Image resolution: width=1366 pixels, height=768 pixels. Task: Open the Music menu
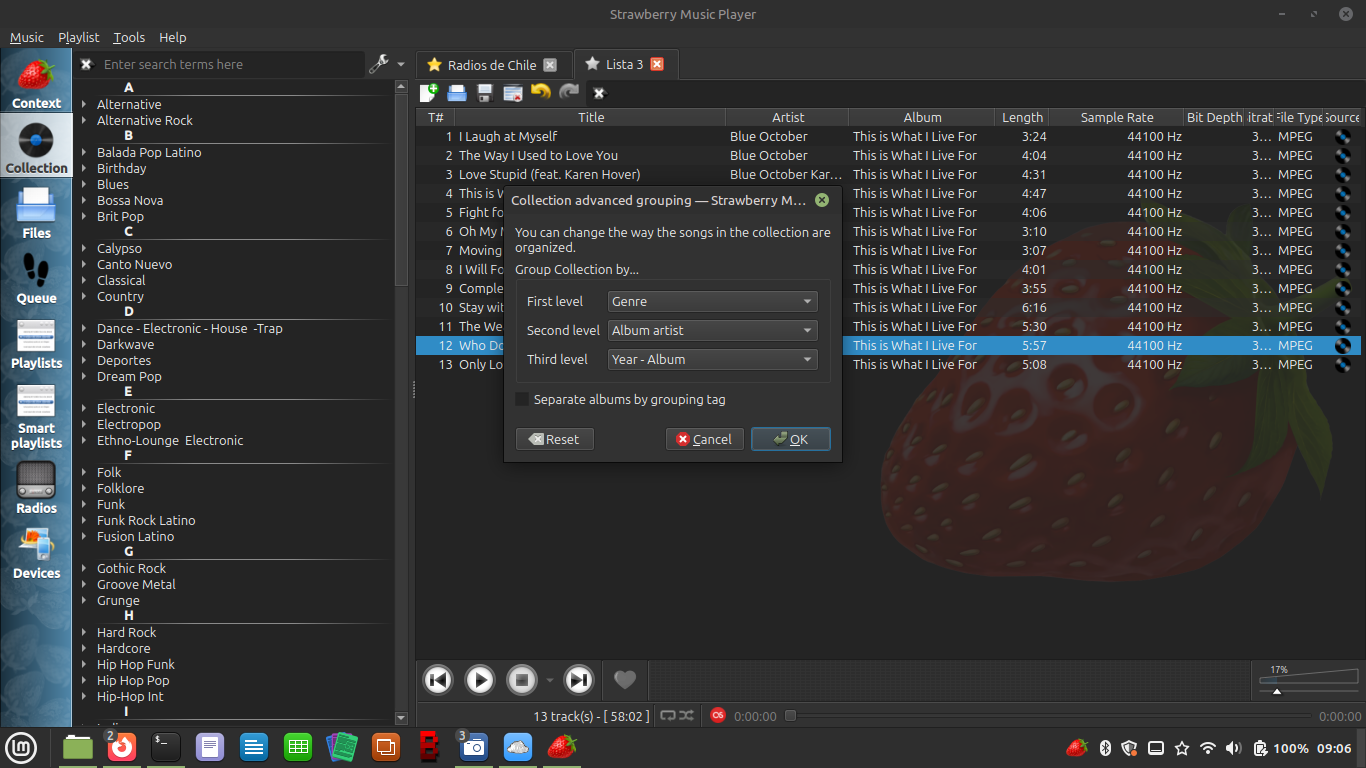coord(27,37)
